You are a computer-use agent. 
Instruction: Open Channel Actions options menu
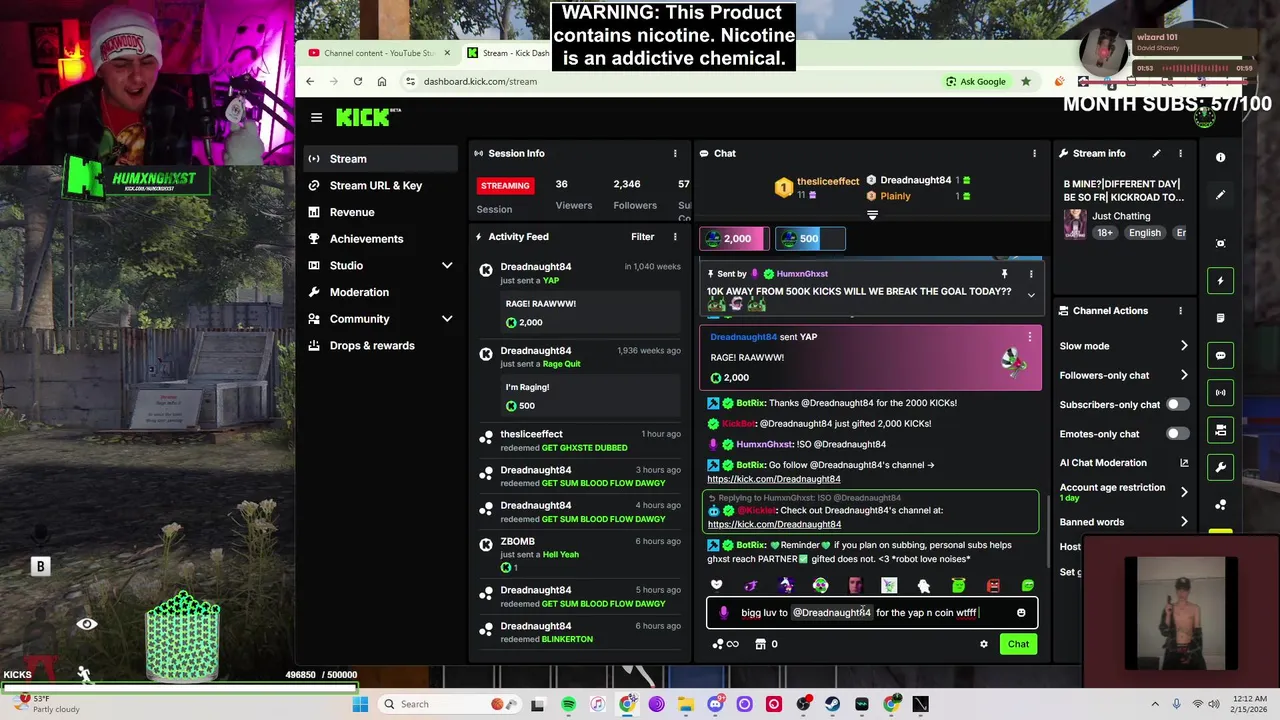[x=1180, y=311]
